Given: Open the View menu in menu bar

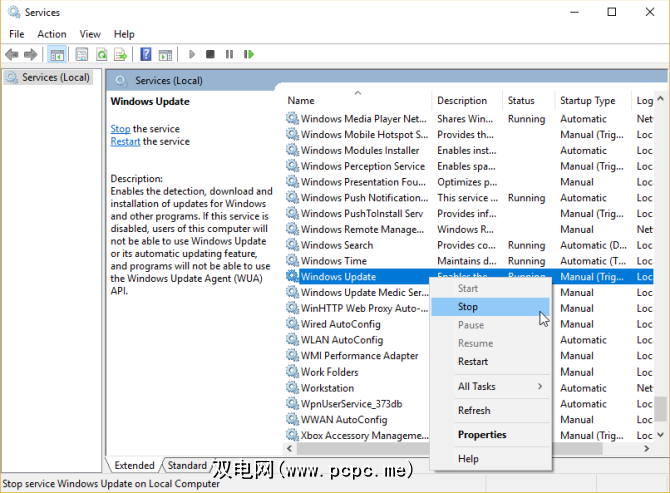Looking at the screenshot, I should (90, 34).
